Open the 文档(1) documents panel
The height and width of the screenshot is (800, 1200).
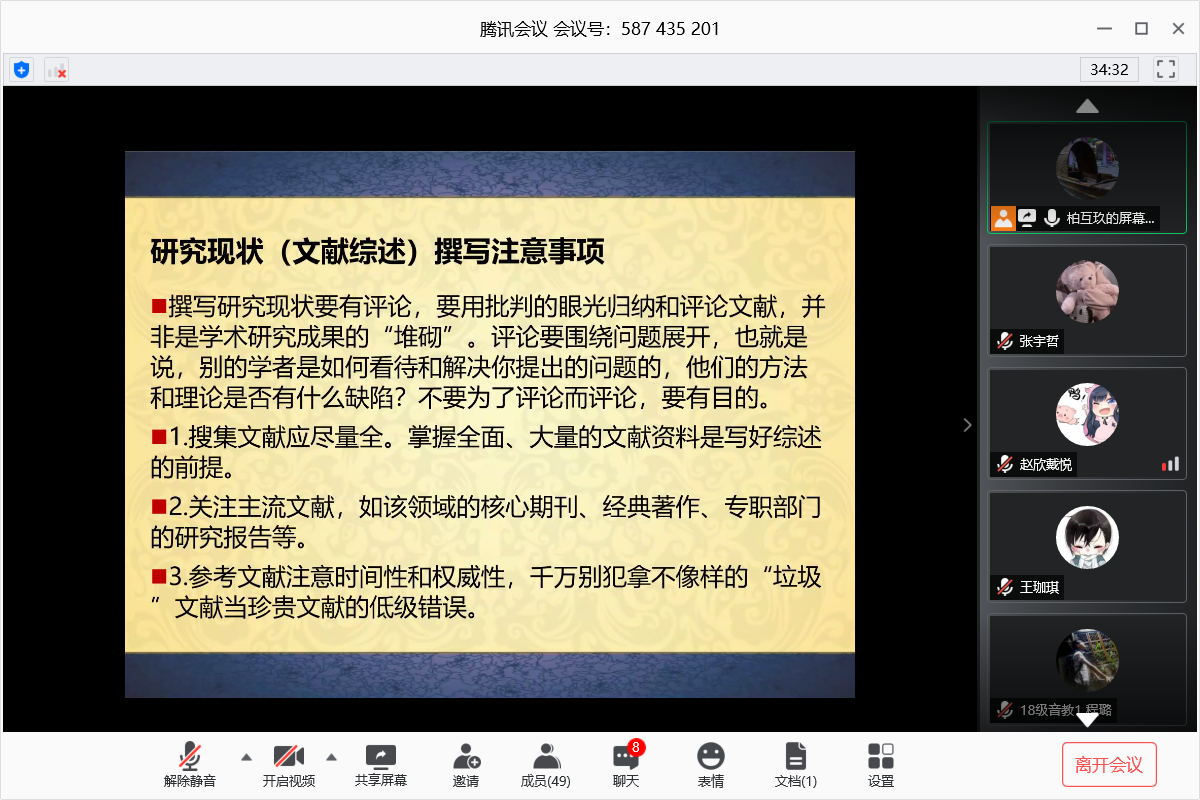pos(795,765)
